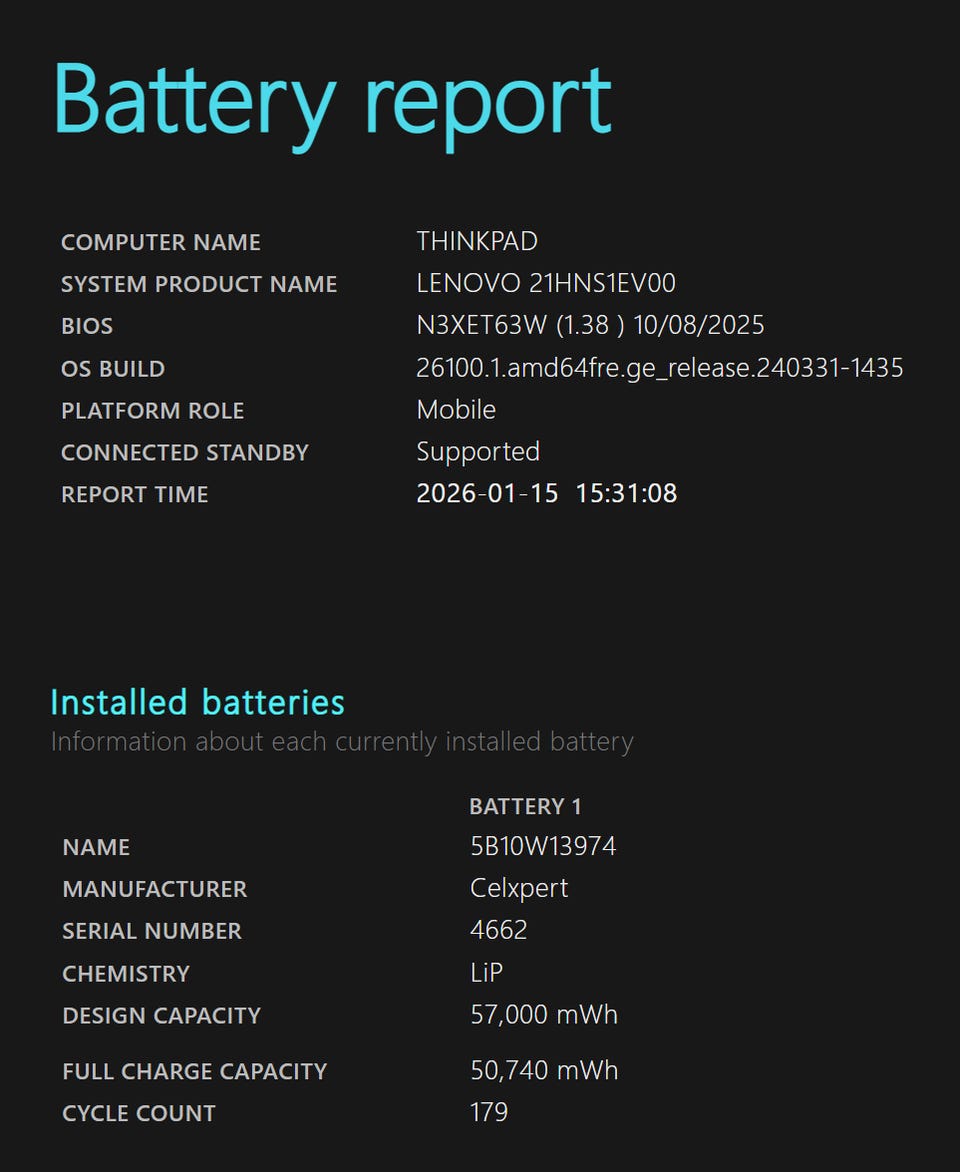Image resolution: width=960 pixels, height=1172 pixels.
Task: Select the LENOVO 21HNS1EV00 product value
Action: [546, 283]
